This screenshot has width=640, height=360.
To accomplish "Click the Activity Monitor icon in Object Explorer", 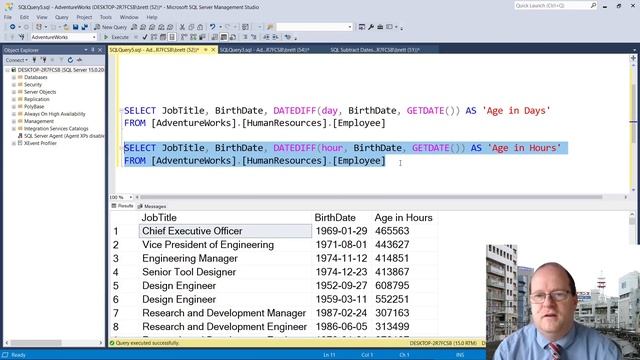I will pyautogui.click(x=80, y=60).
